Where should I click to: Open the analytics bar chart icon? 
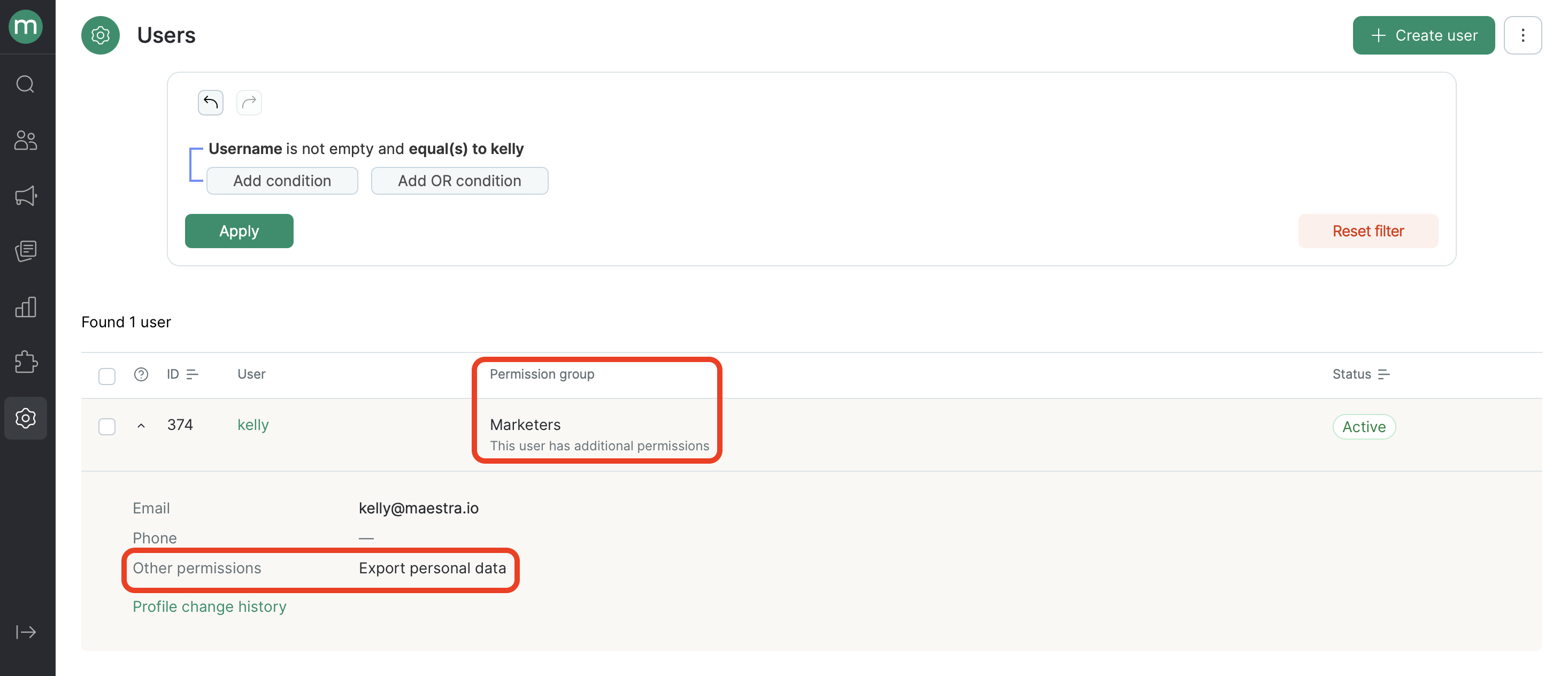[x=26, y=308]
